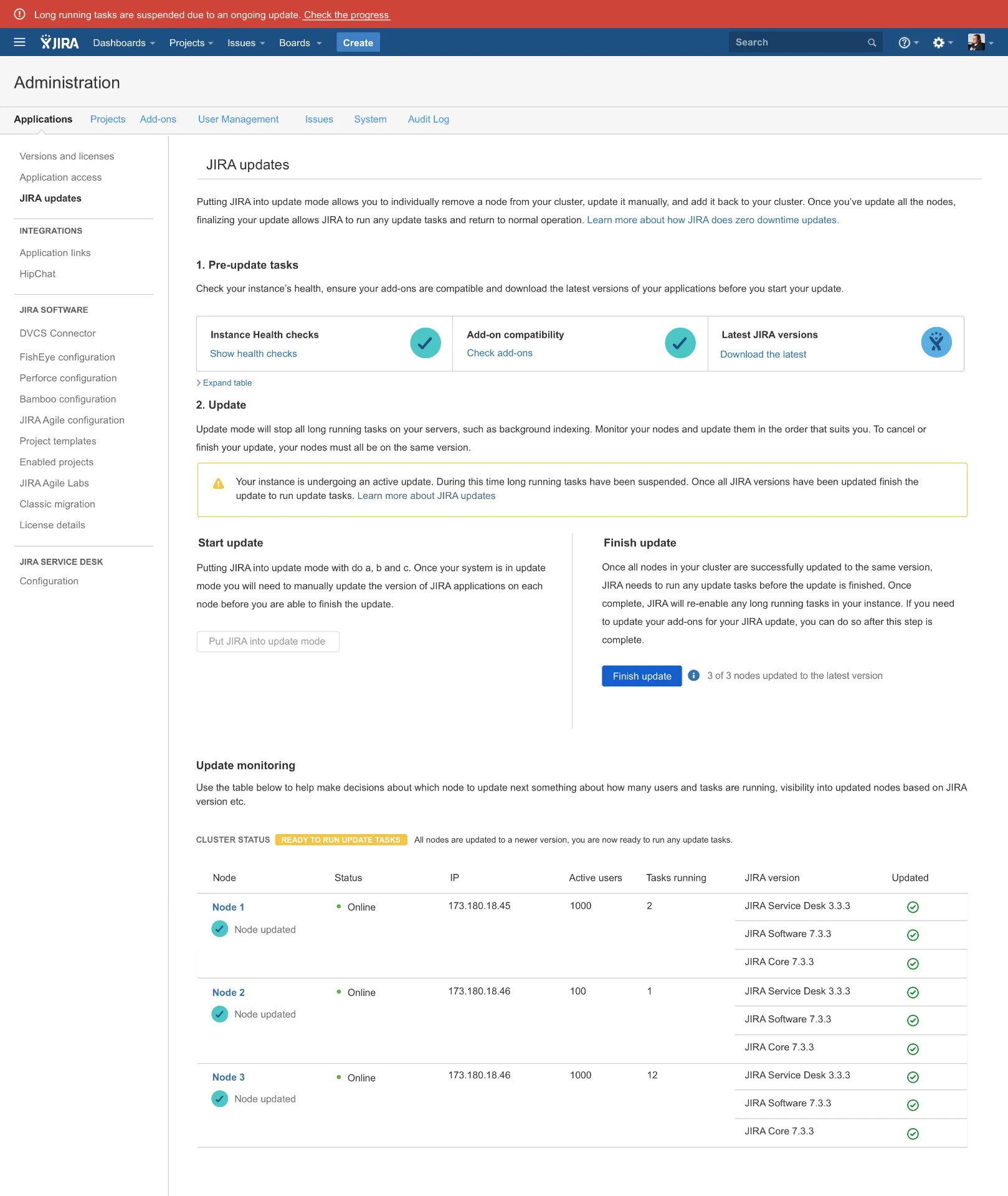Viewport: 1008px width, 1196px height.
Task: Click the Create button
Action: [x=358, y=42]
